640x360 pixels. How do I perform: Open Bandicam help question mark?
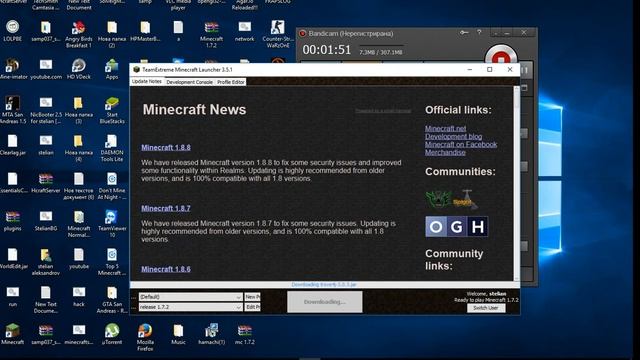coord(479,32)
